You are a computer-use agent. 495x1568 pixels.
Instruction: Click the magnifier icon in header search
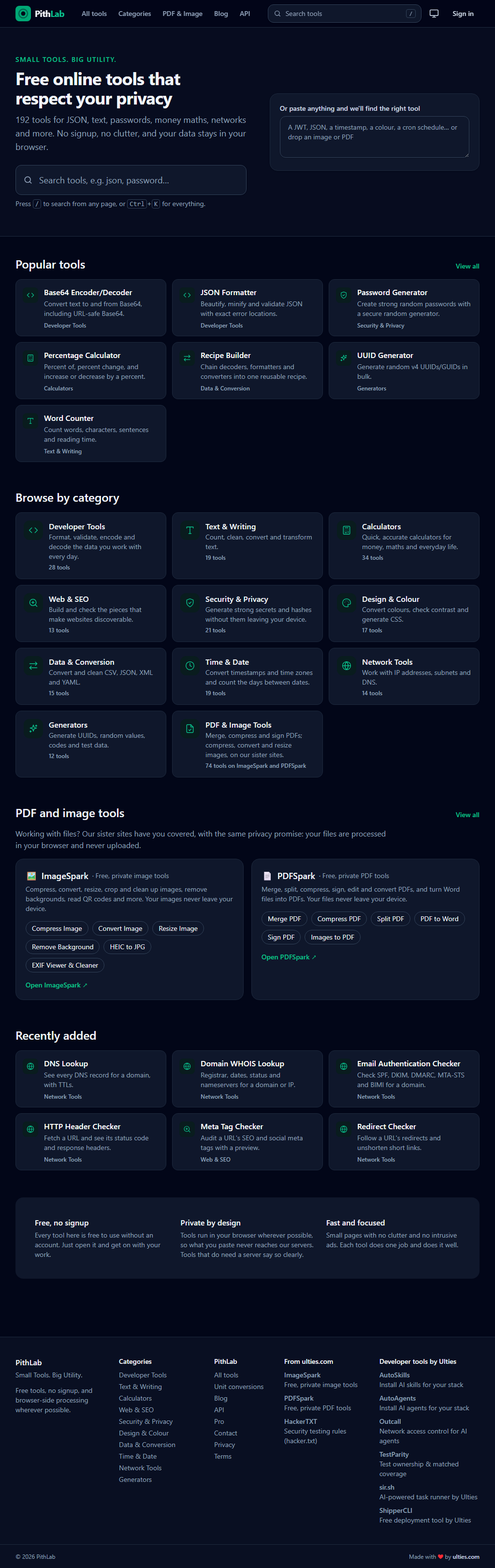pyautogui.click(x=277, y=14)
